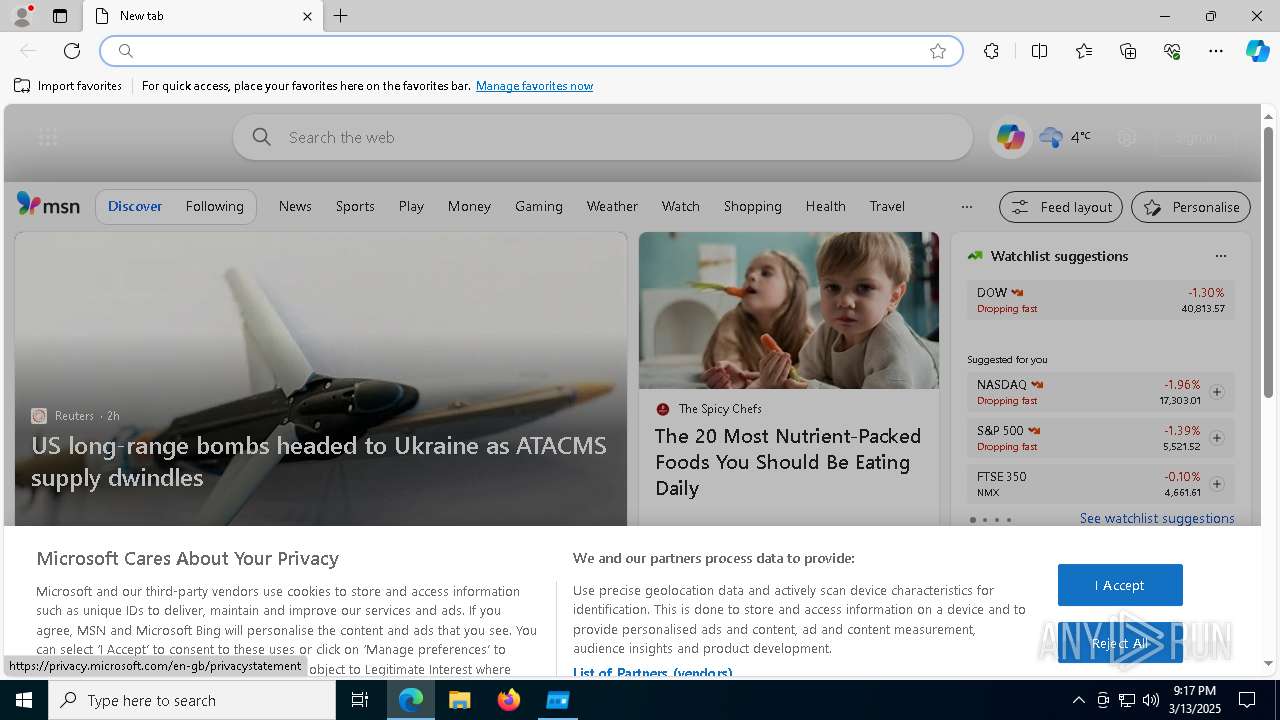The image size is (1280, 720).
Task: Expand more MSN categories ellipsis
Action: (966, 207)
